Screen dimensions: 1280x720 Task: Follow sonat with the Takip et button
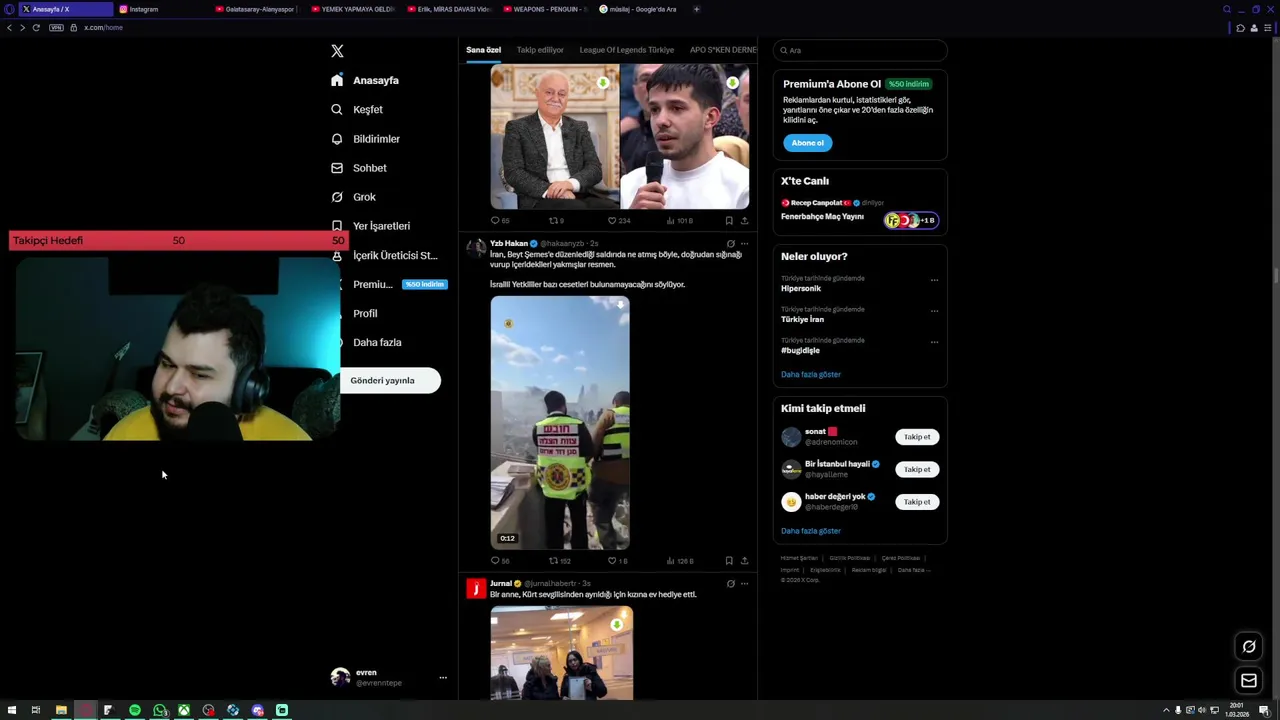tap(917, 437)
